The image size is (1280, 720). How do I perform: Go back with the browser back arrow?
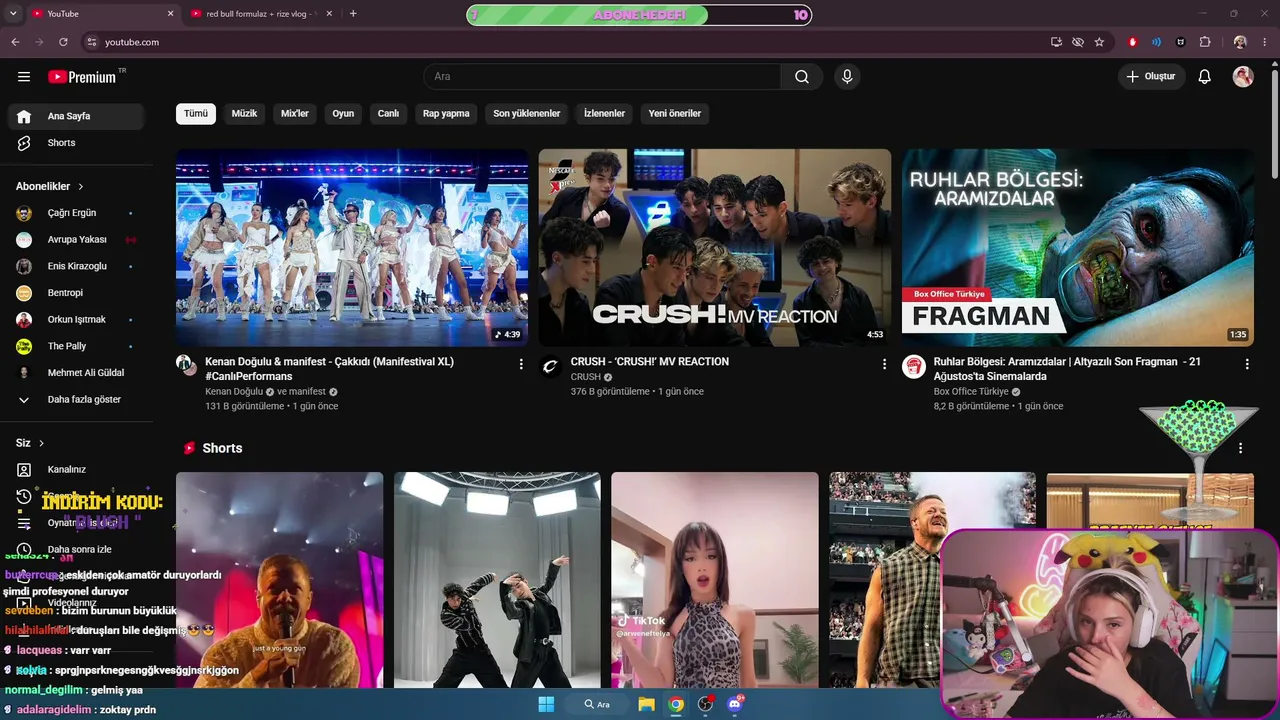point(15,42)
